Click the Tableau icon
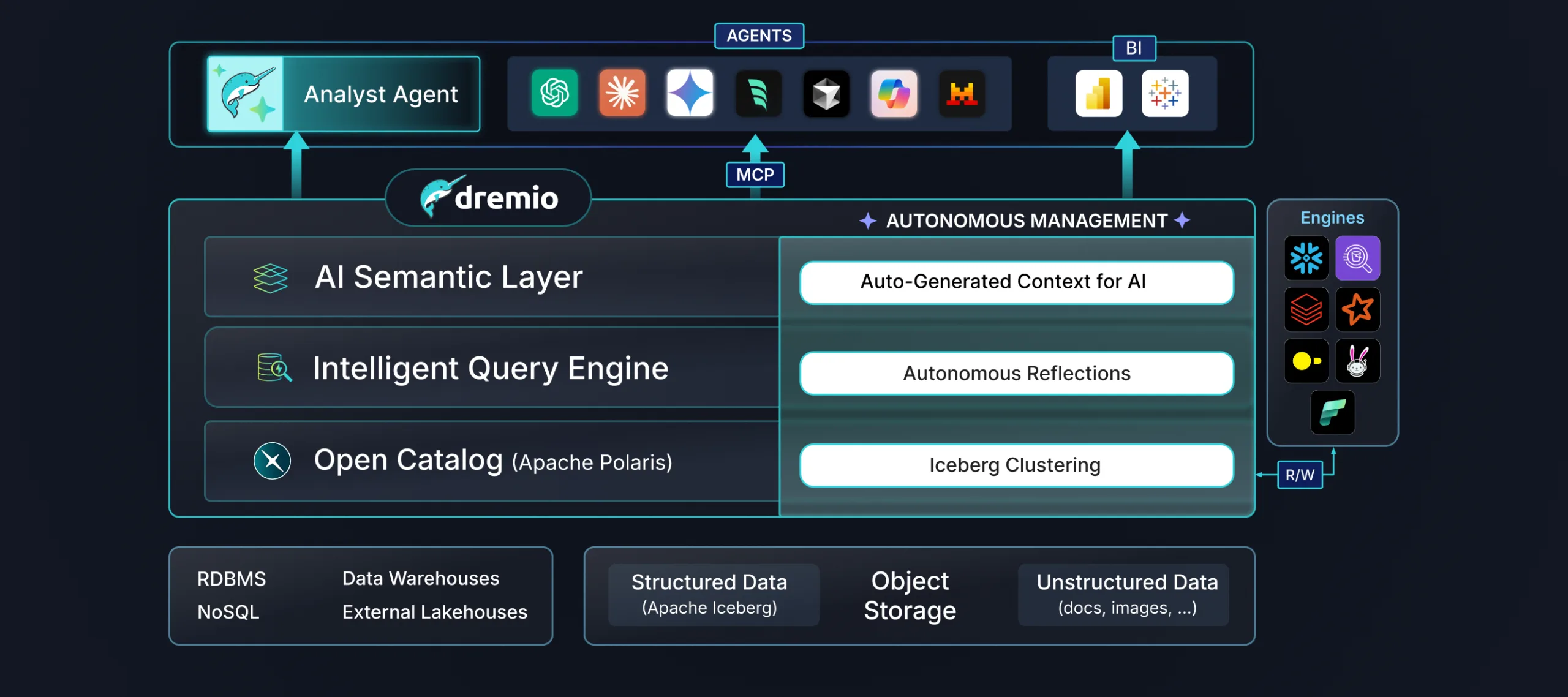The width and height of the screenshot is (1568, 697). (x=1165, y=94)
